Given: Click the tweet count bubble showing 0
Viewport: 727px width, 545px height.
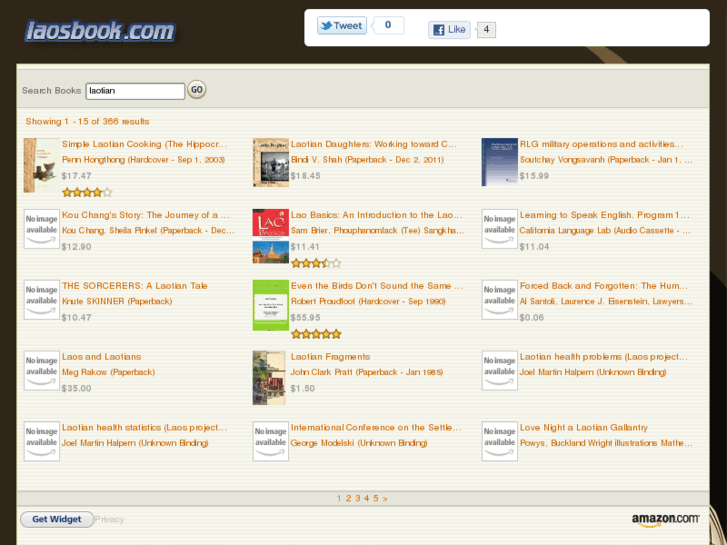Looking at the screenshot, I should pos(388,25).
